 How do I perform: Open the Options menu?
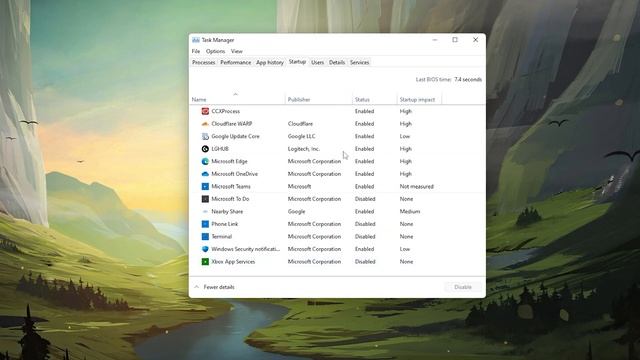tap(216, 51)
